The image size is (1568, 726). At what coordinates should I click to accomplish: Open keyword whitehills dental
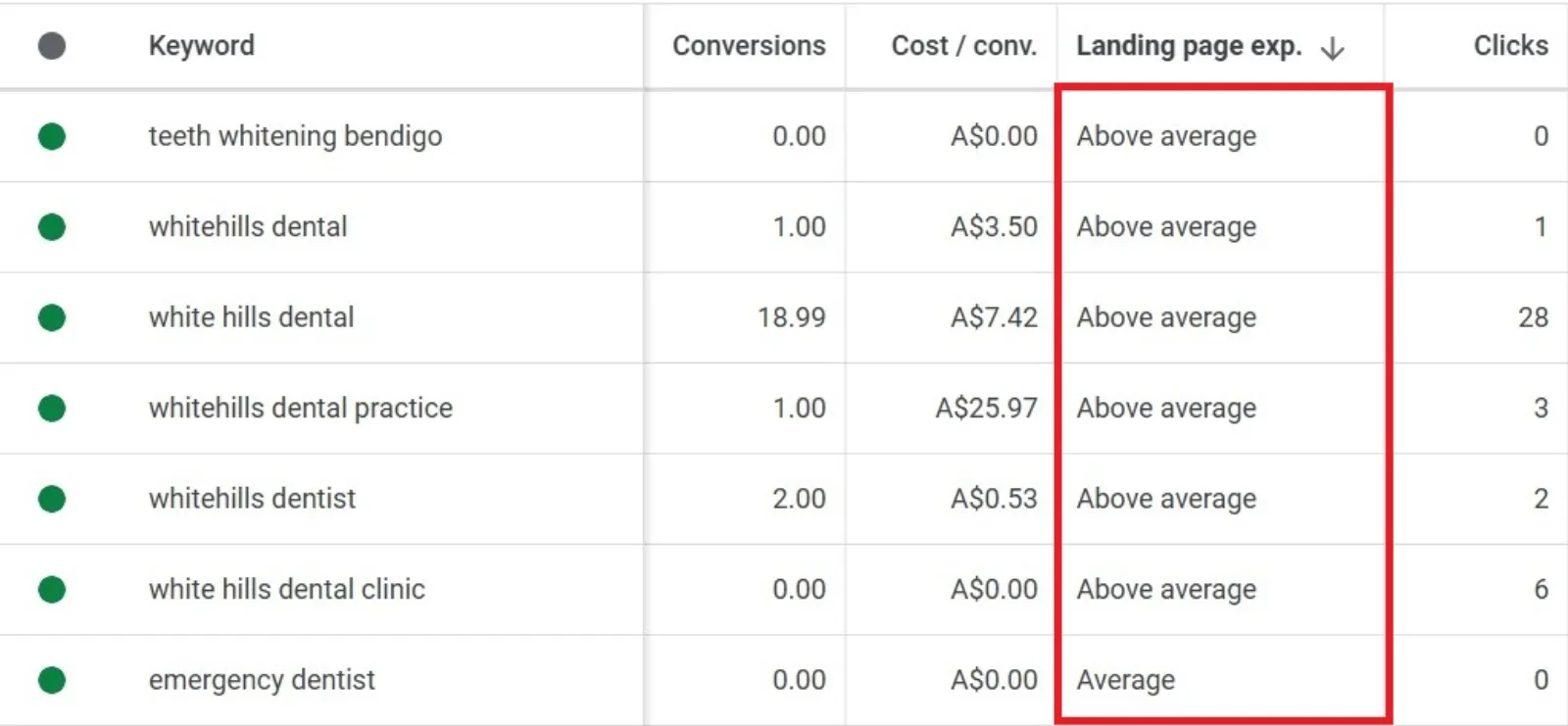click(248, 226)
